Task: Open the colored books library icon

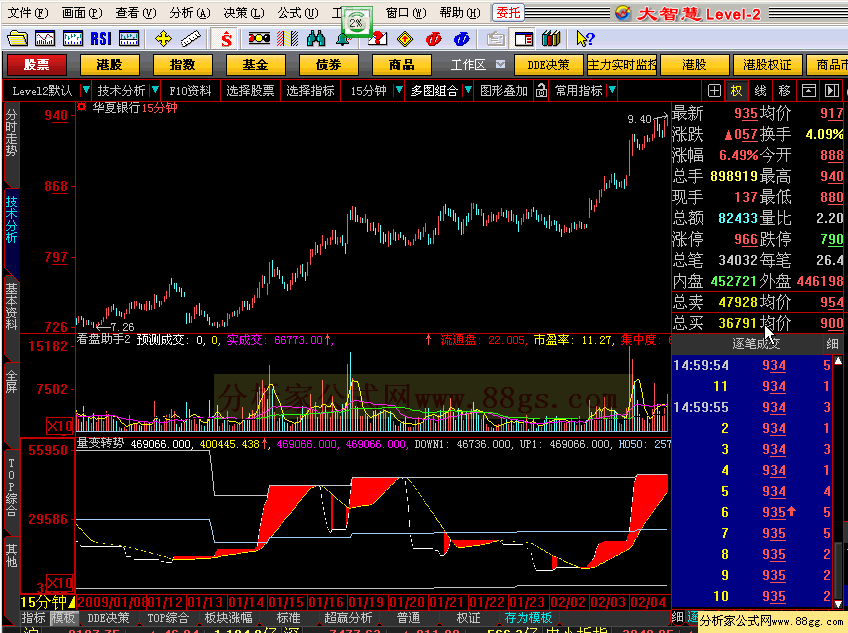Action: [551, 38]
